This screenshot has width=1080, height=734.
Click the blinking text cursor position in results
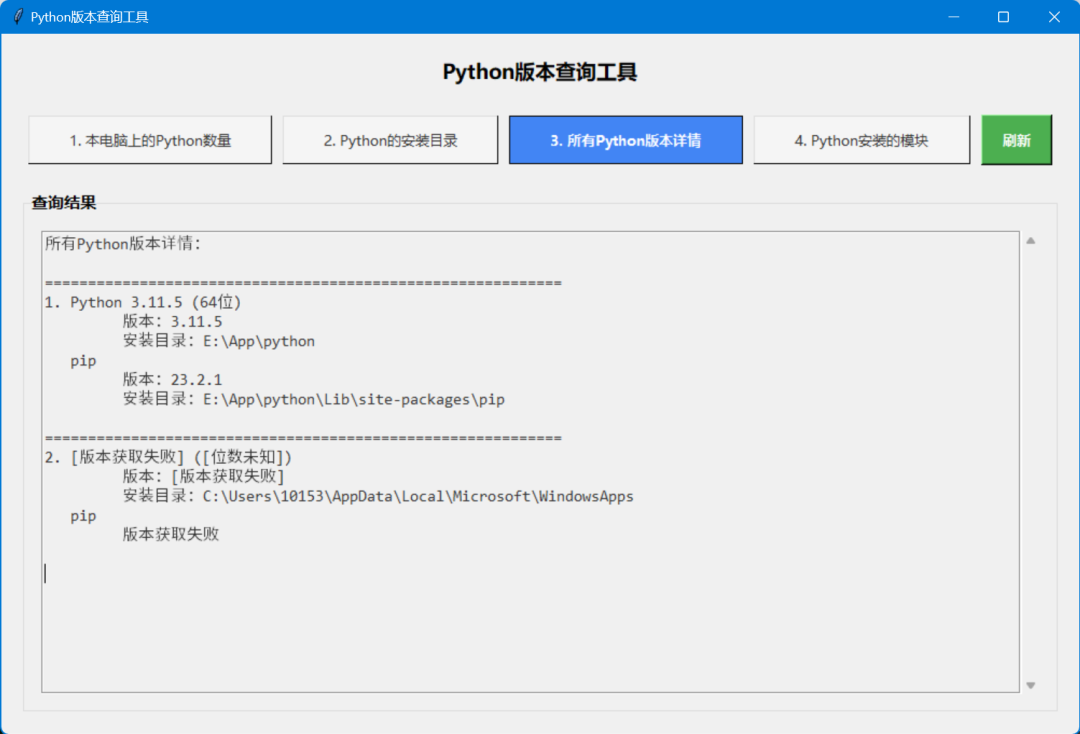click(x=44, y=572)
